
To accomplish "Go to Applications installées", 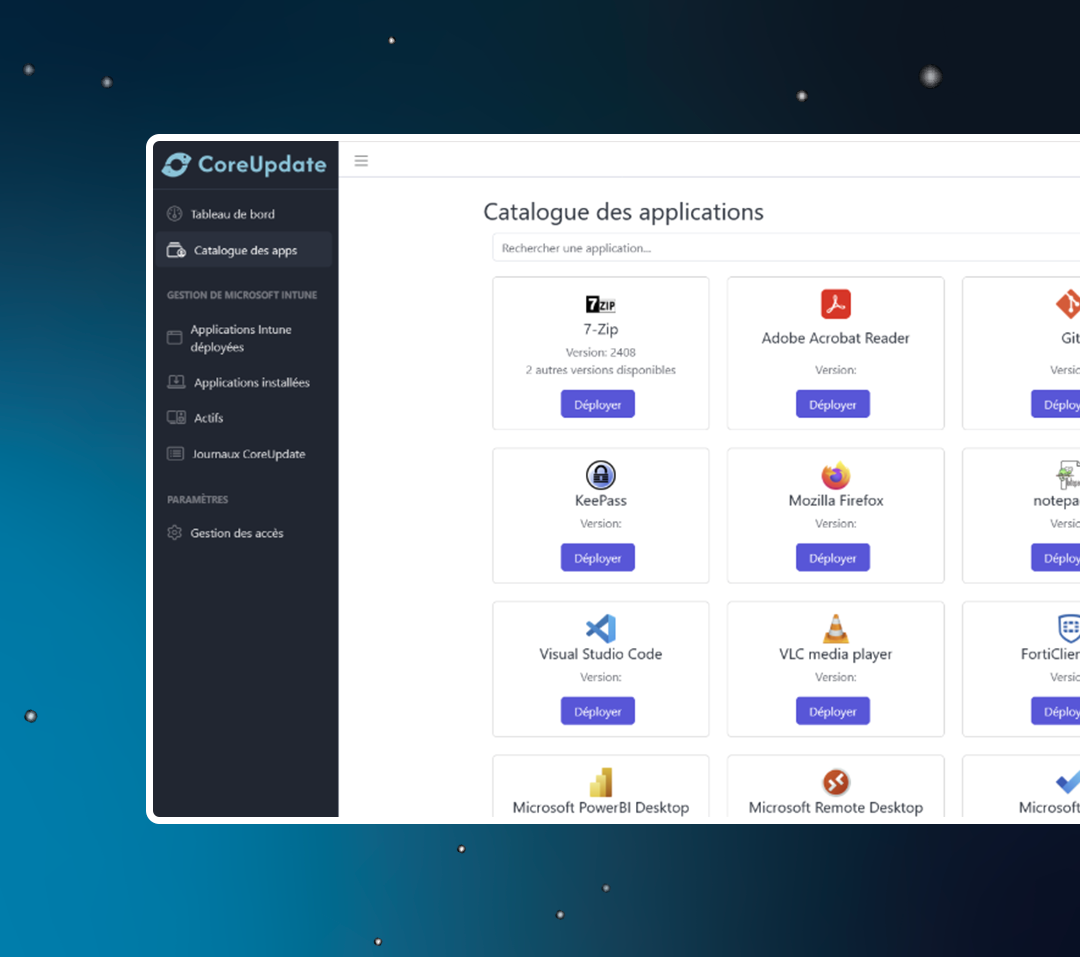I will (251, 382).
